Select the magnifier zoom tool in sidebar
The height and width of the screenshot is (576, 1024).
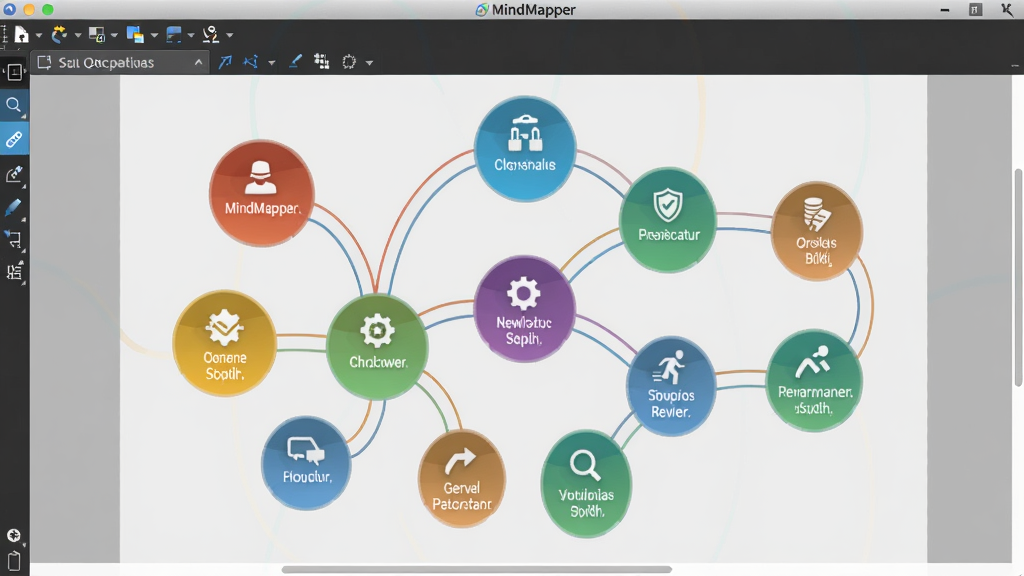14,105
